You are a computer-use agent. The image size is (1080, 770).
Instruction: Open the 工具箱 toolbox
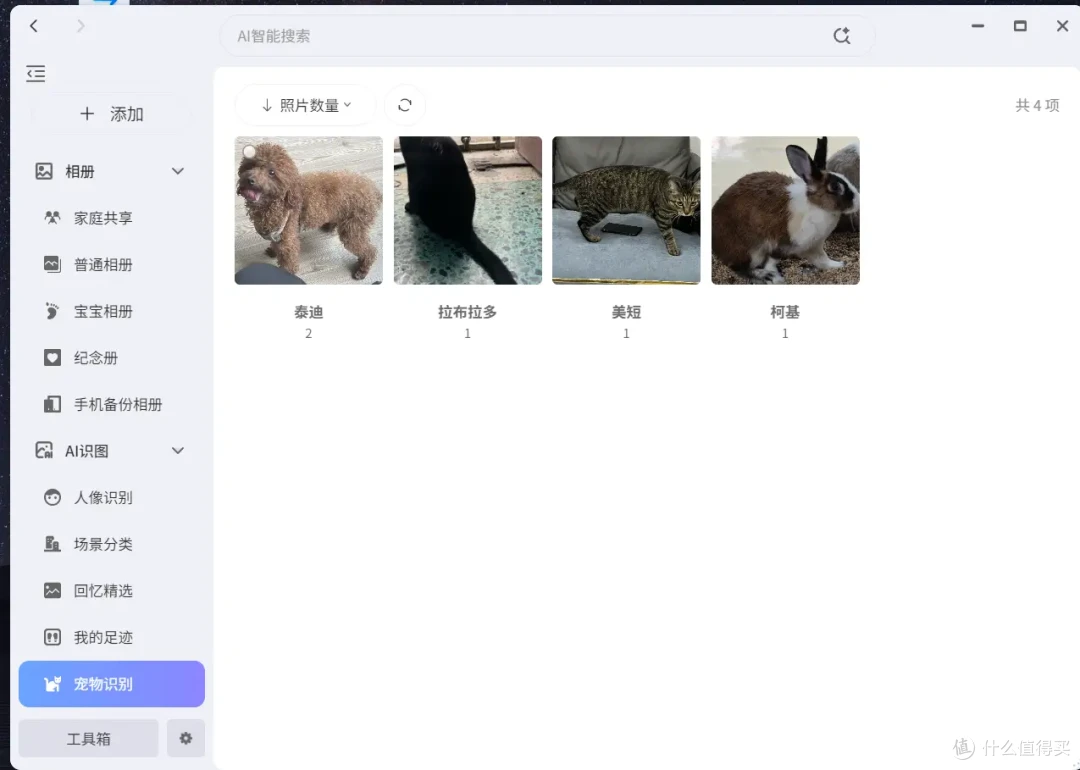88,739
